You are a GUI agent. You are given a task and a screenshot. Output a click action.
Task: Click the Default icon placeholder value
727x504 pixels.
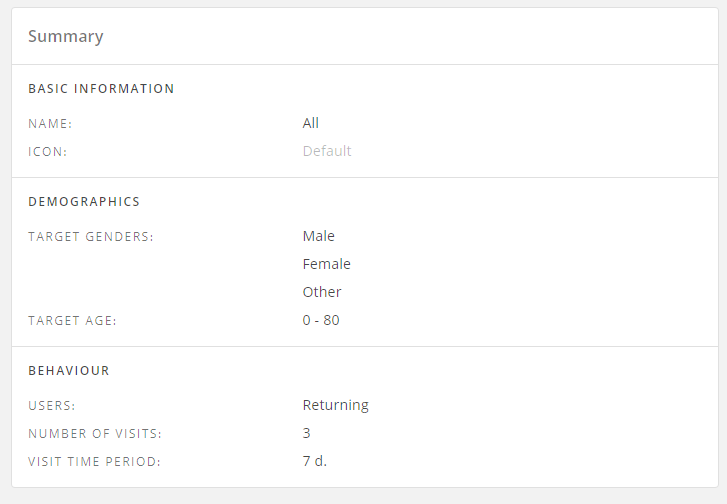coord(327,151)
